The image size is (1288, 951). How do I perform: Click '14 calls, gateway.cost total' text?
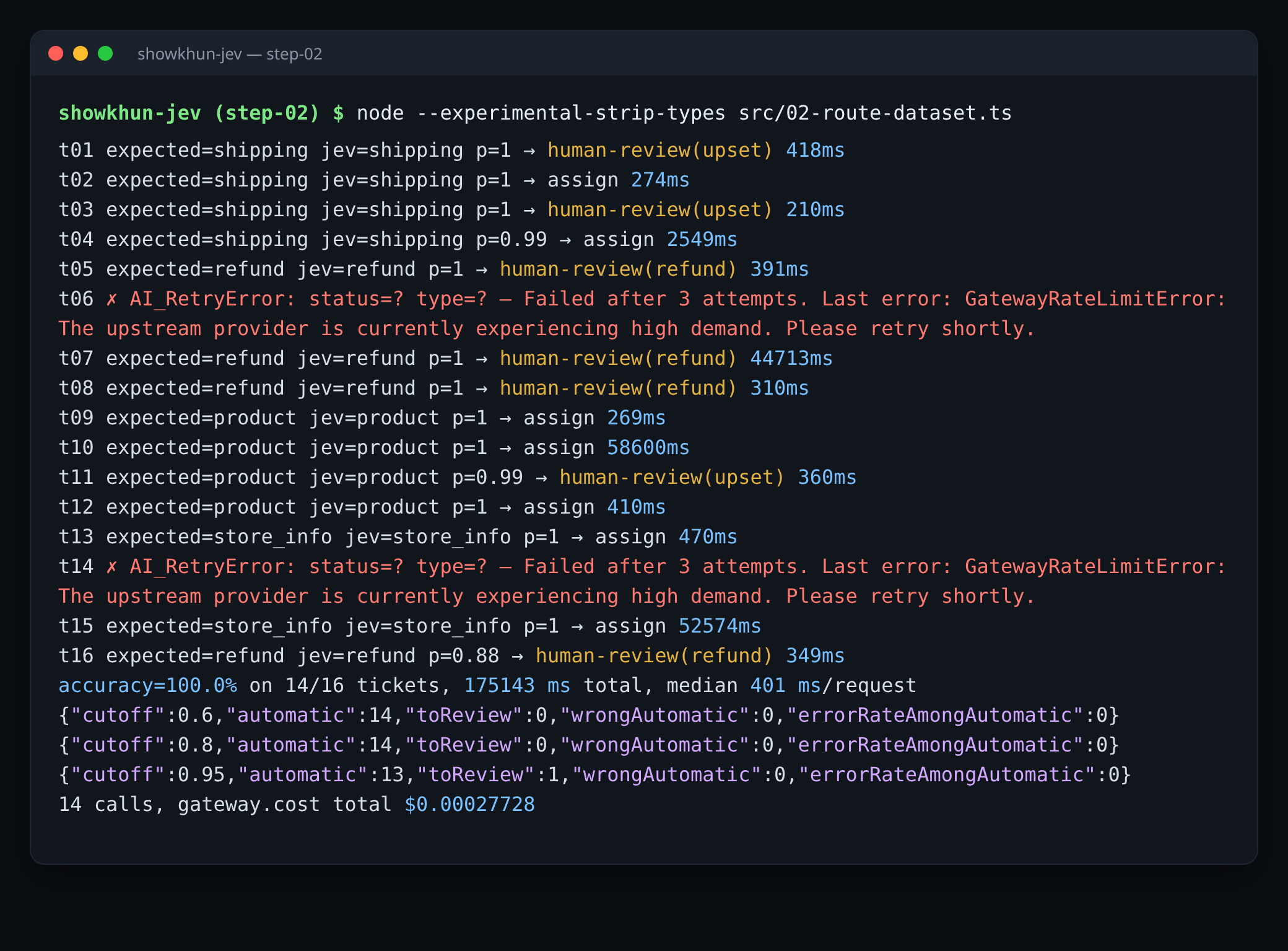[x=225, y=804]
